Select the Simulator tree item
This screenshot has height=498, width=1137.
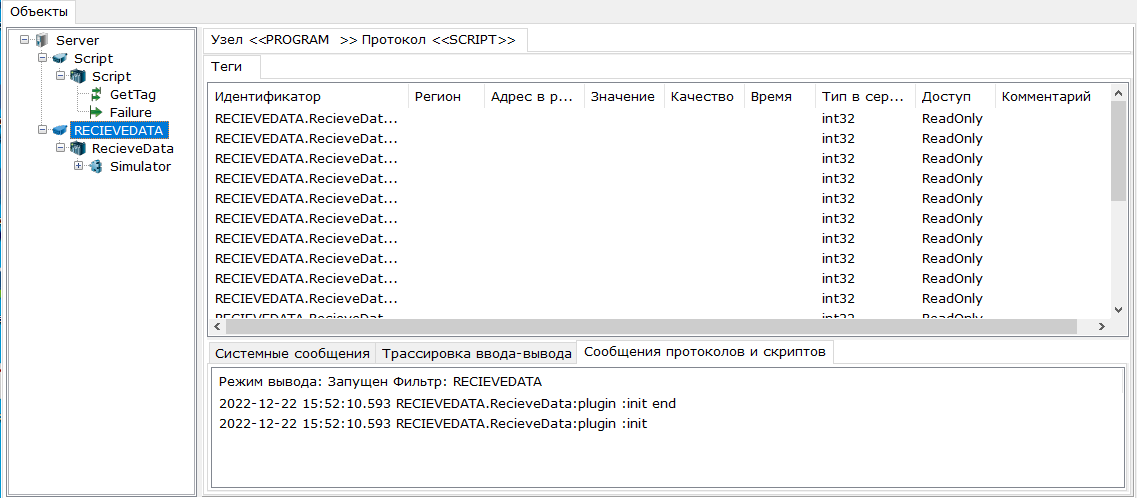coord(140,167)
